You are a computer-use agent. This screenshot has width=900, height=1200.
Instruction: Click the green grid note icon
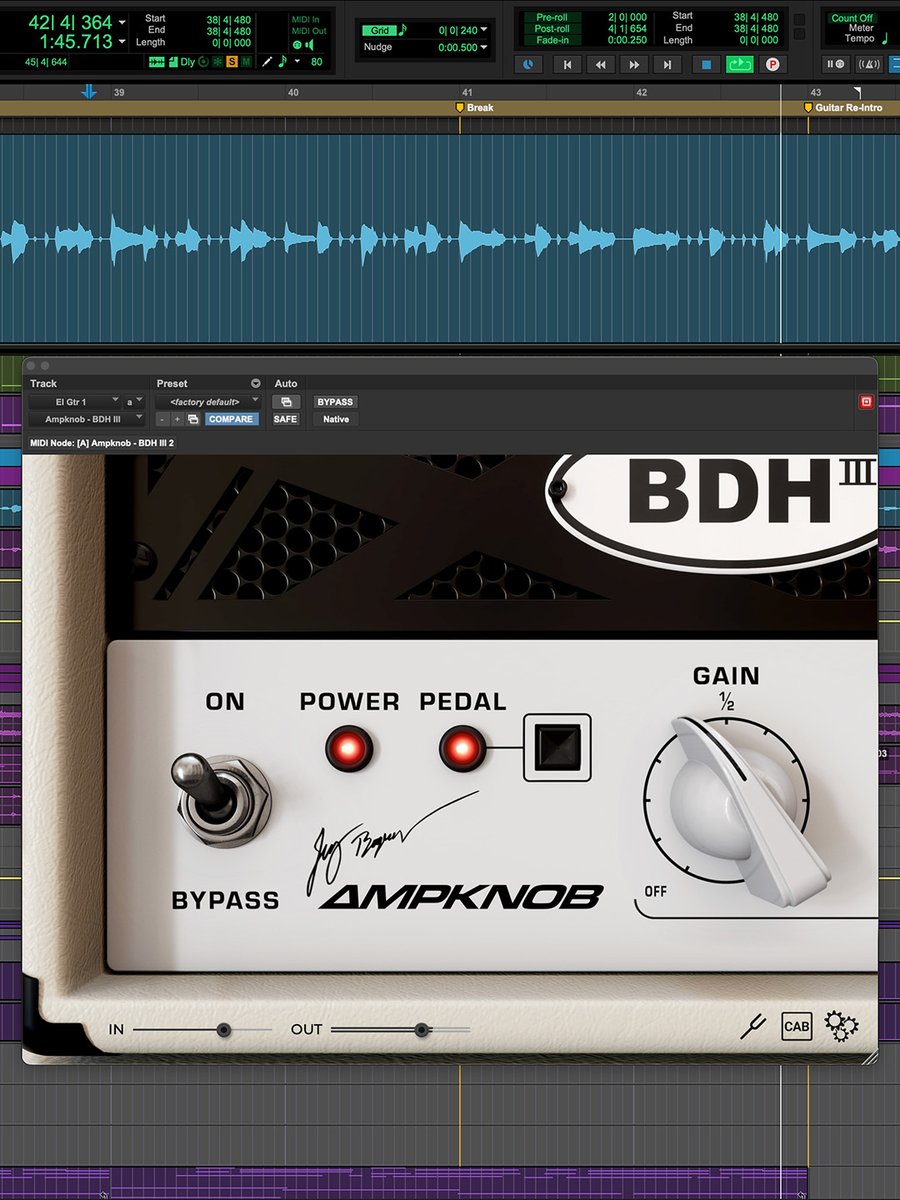tap(402, 30)
